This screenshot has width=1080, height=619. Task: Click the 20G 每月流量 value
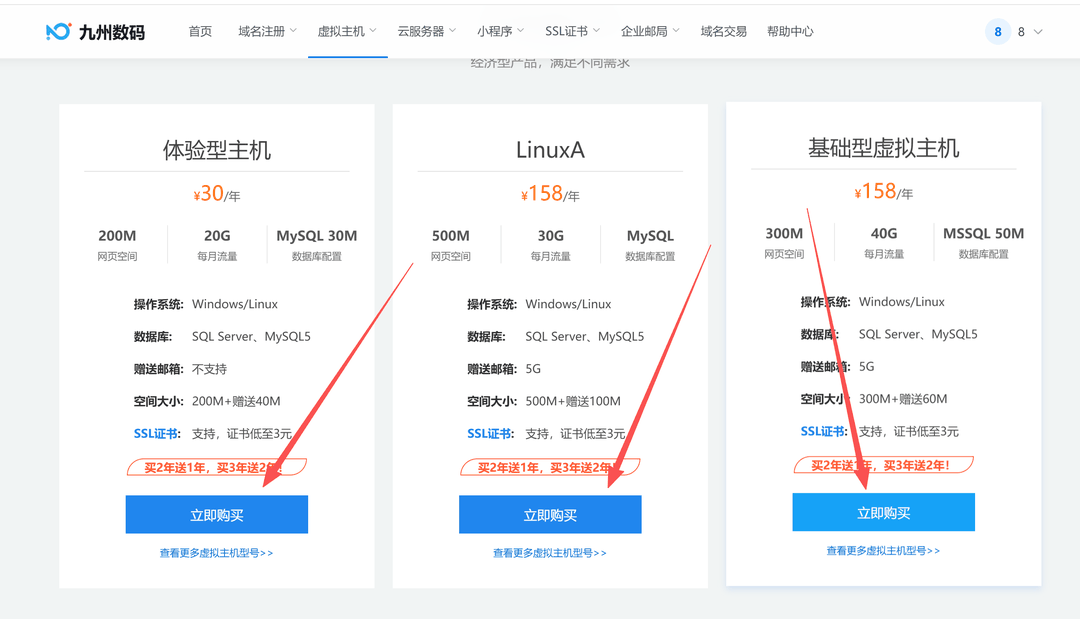coord(217,235)
